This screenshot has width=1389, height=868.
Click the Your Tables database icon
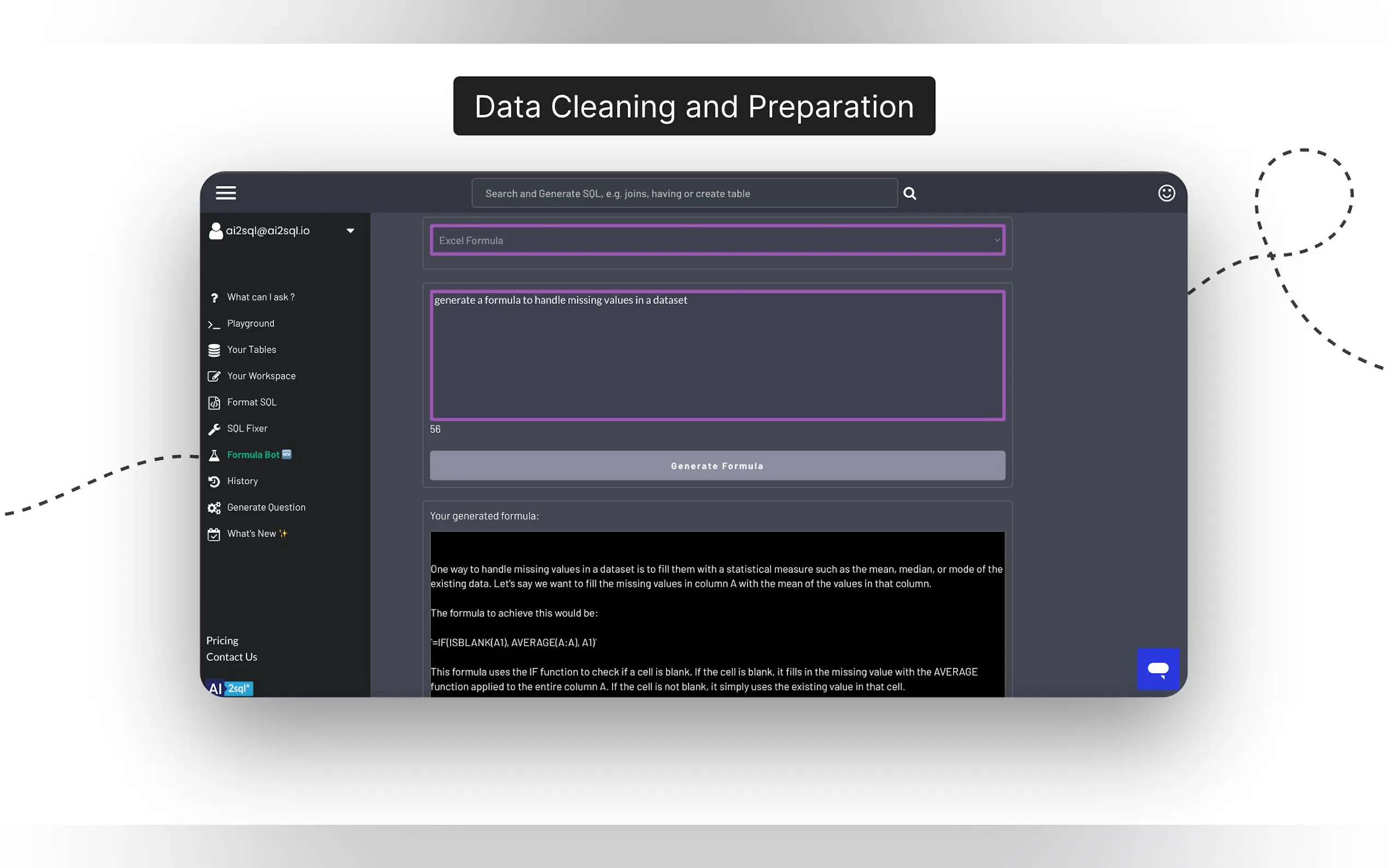pyautogui.click(x=214, y=350)
